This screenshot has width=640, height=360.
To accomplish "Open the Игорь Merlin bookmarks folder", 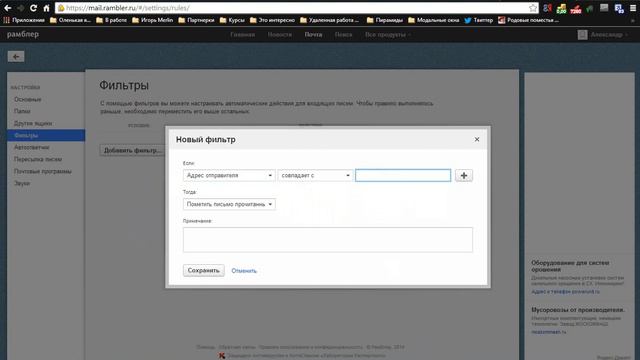I will pos(153,20).
